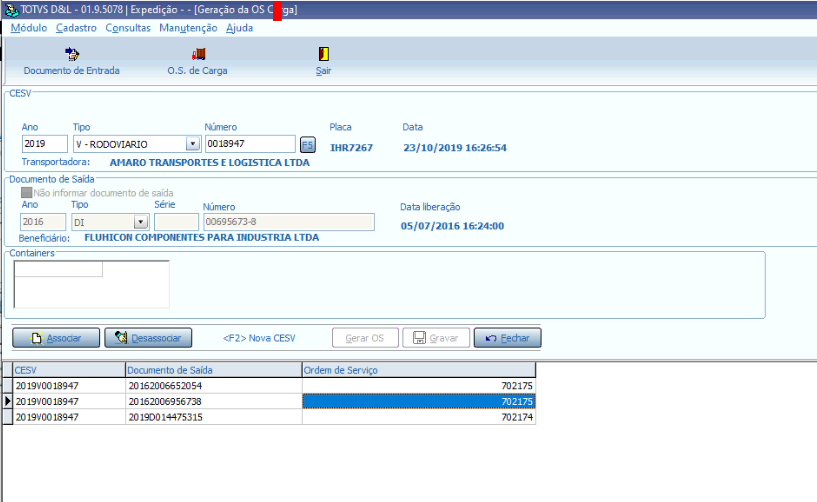Image resolution: width=817 pixels, height=502 pixels.
Task: Click the Sair exit door icon
Action: tap(324, 54)
